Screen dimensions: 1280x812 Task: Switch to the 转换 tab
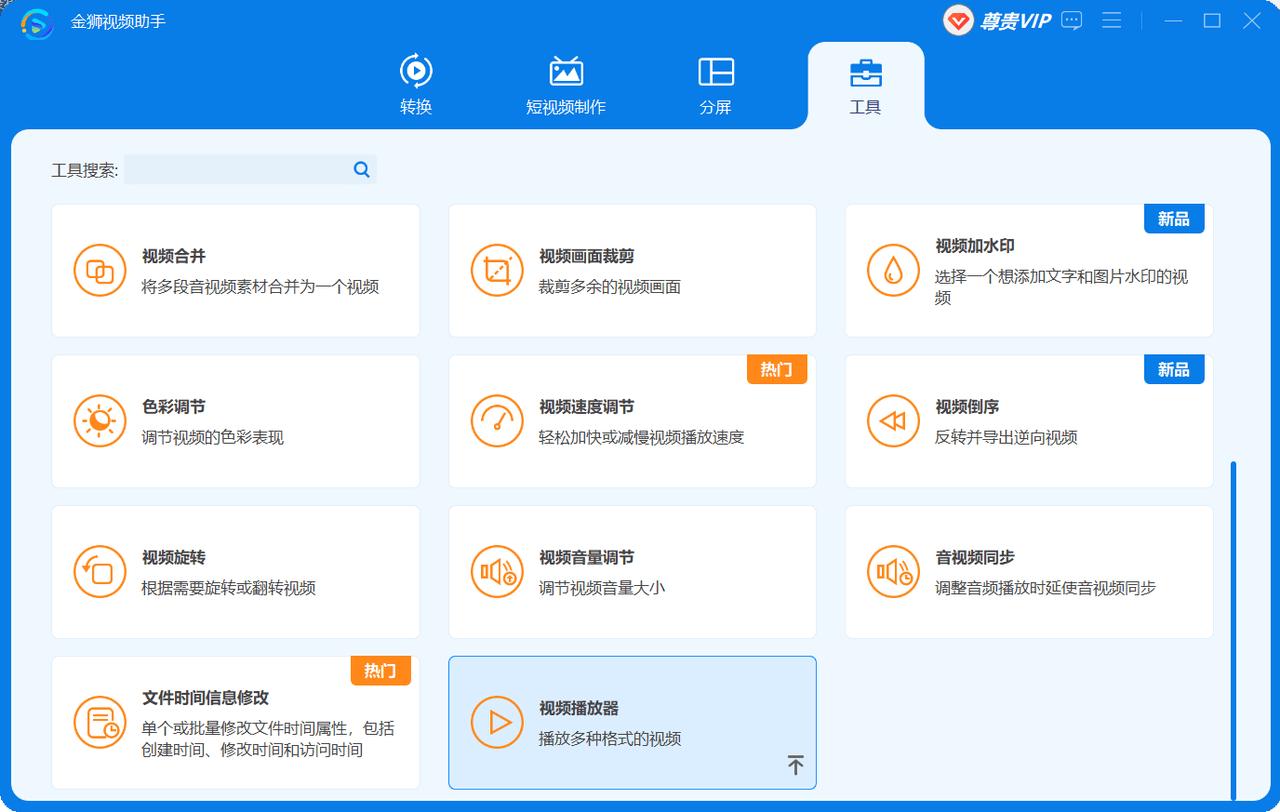416,85
